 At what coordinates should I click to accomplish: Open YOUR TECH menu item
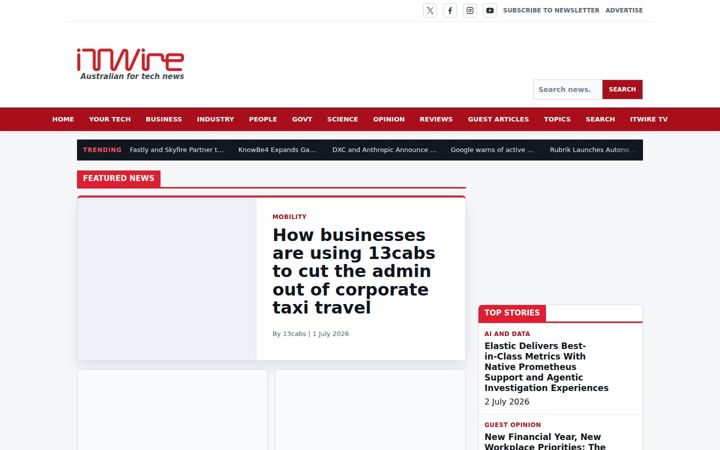click(110, 119)
